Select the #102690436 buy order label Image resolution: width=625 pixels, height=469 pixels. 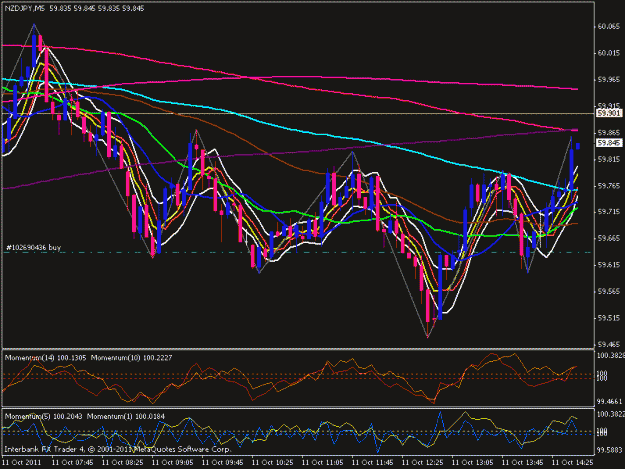tap(34, 247)
